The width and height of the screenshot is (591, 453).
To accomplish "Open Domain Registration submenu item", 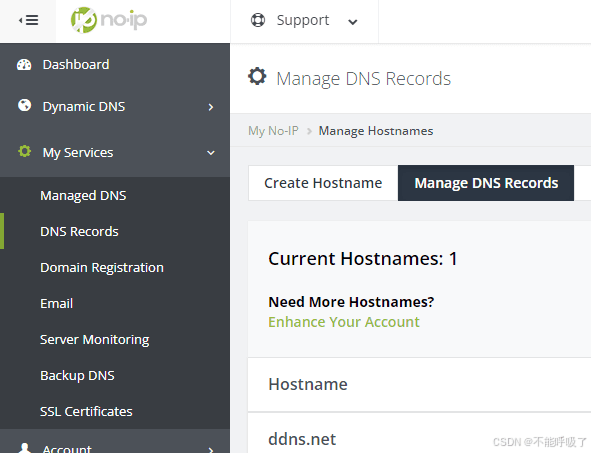I will point(102,268).
